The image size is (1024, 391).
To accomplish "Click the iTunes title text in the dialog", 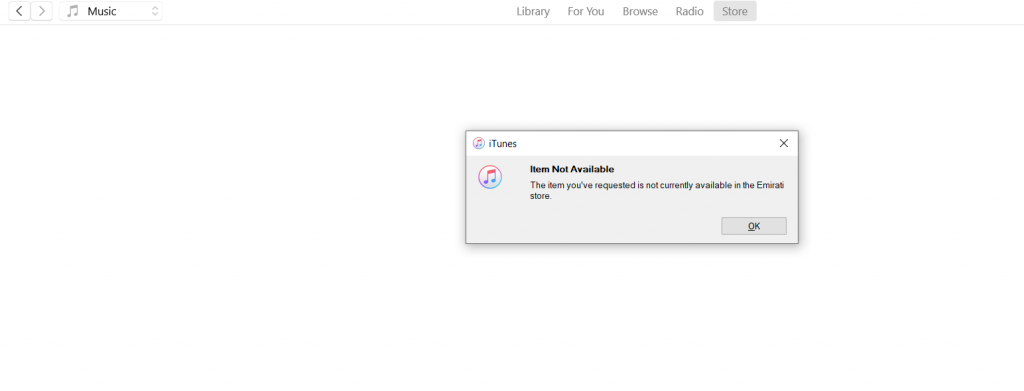I will coord(502,144).
